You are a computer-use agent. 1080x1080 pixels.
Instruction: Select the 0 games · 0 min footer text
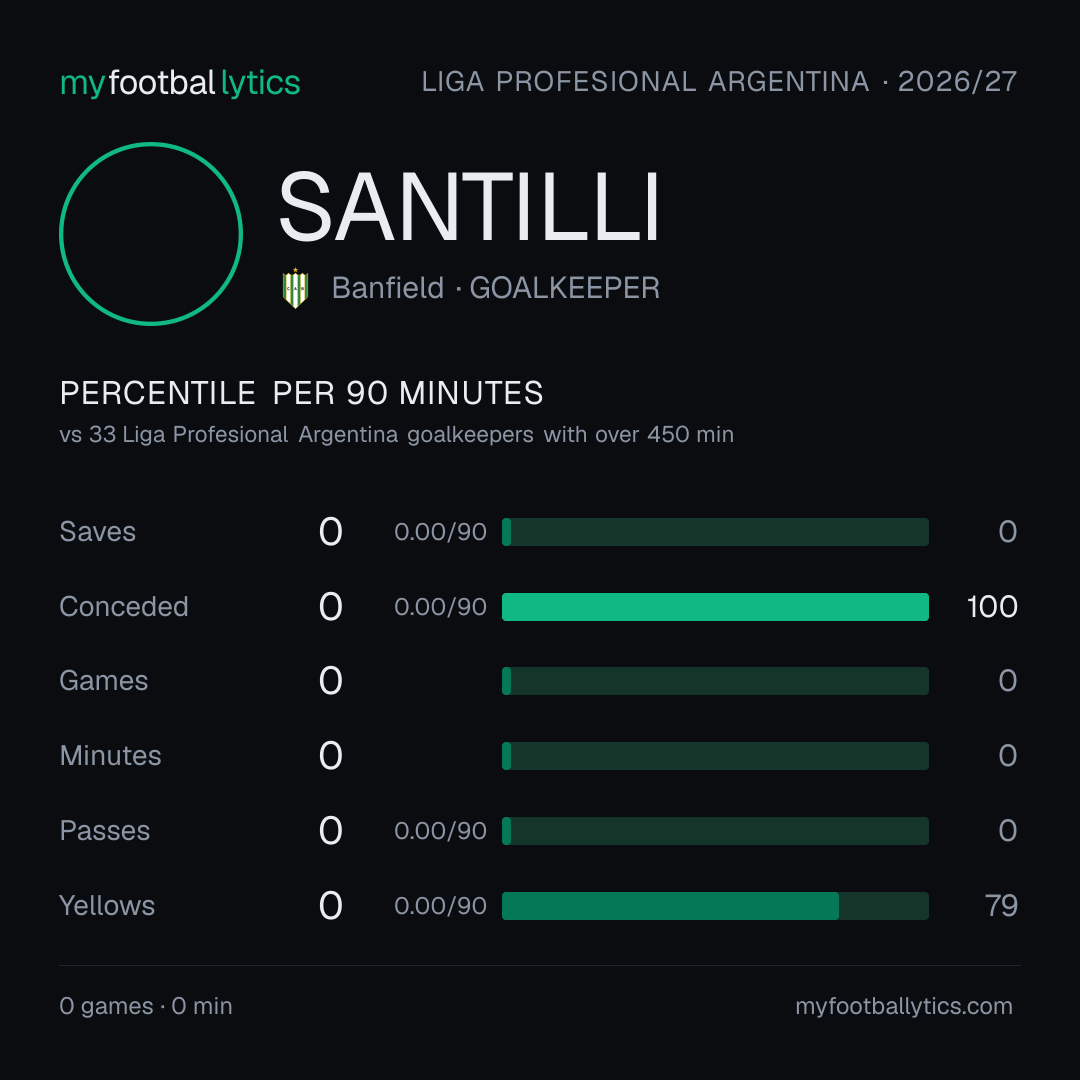(146, 1006)
